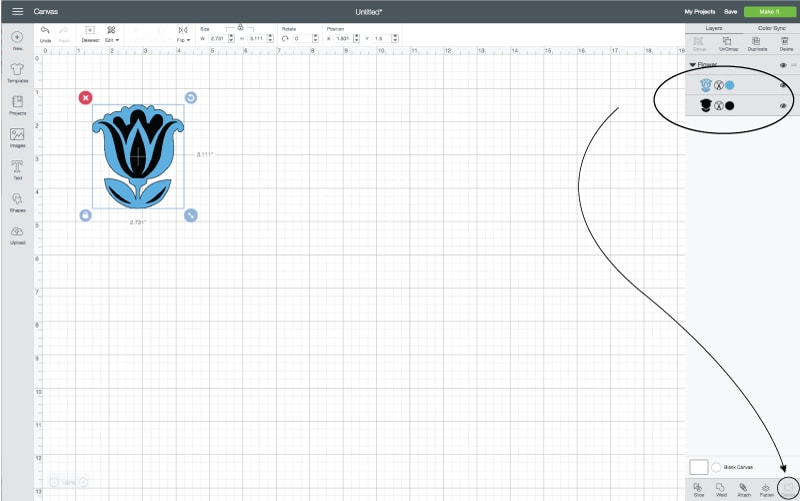Hide the blue flower layer
This screenshot has width=800, height=501.
click(x=783, y=86)
